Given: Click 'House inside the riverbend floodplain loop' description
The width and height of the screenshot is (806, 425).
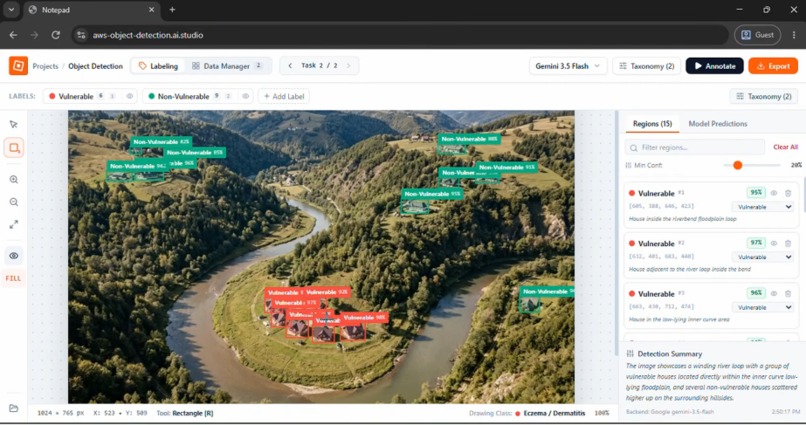Looking at the screenshot, I should point(683,219).
